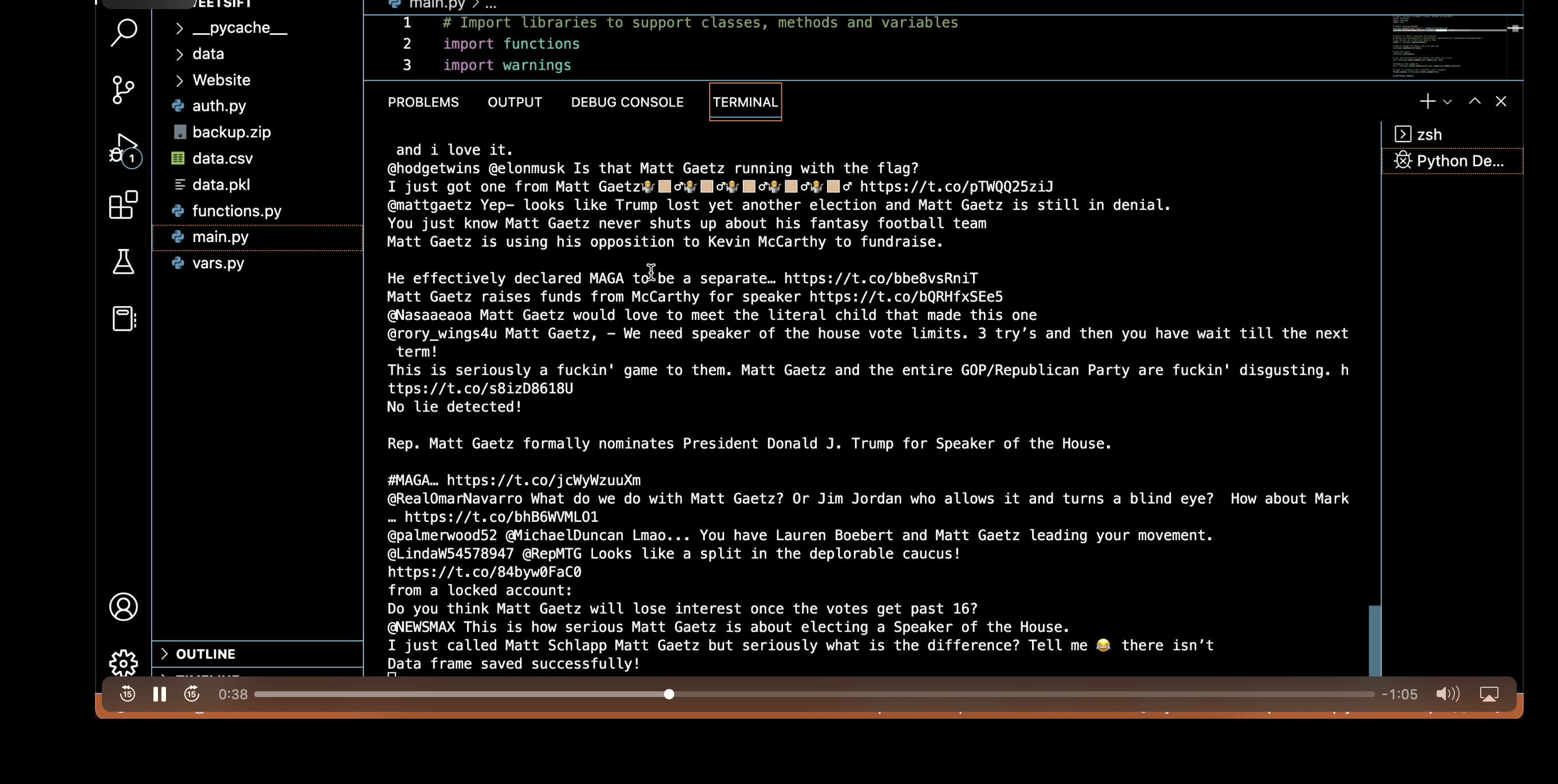
Task: Click the video progress slider
Action: [814, 694]
